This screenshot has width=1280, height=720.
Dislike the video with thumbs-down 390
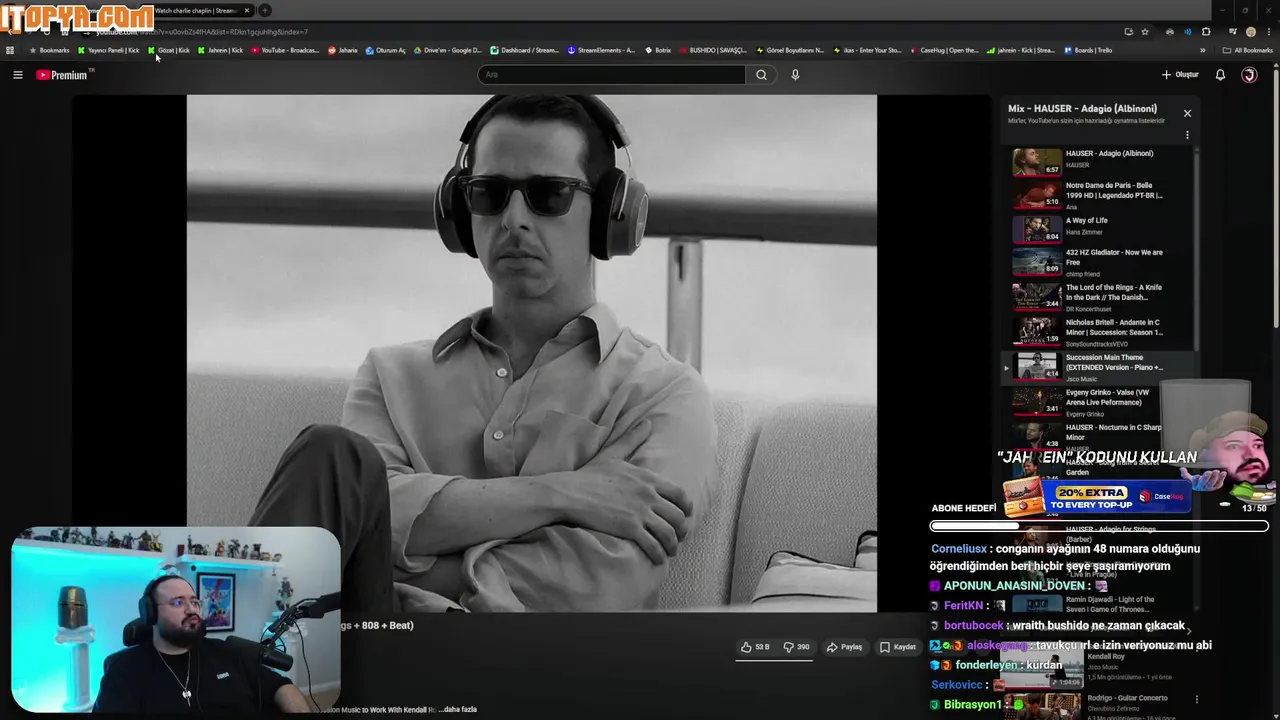tap(797, 647)
